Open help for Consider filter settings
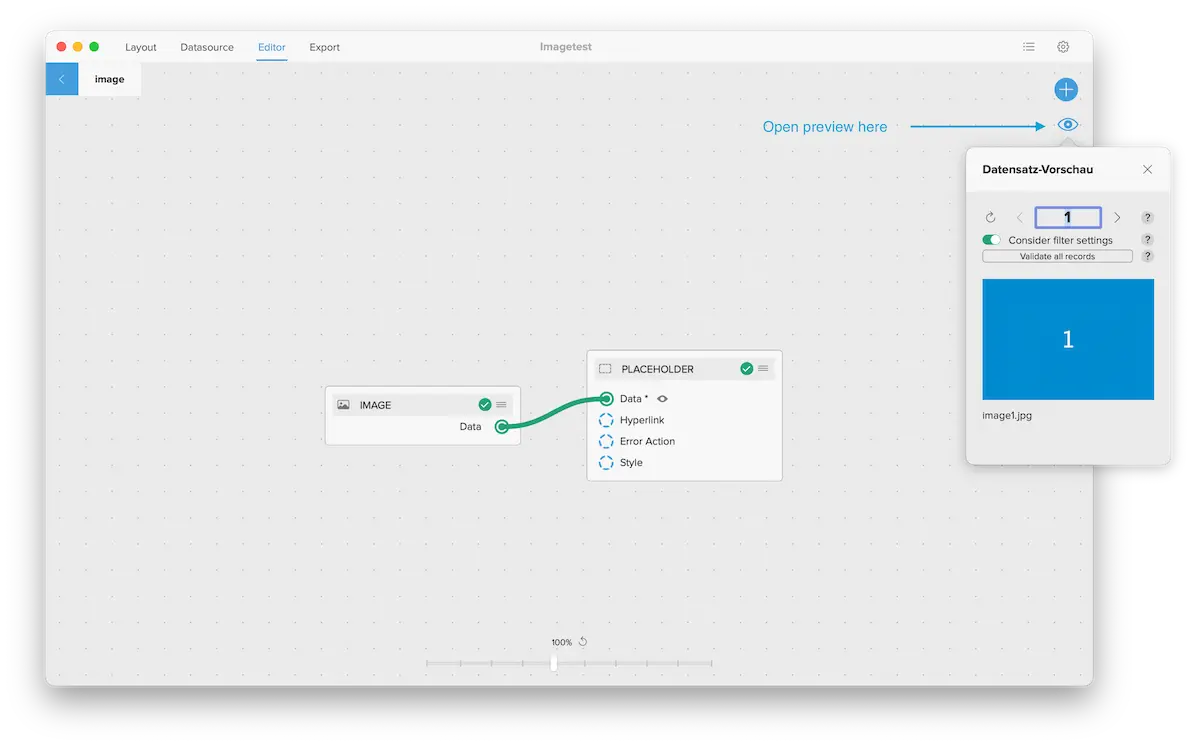Screen dimensions: 1200x746 1147,240
